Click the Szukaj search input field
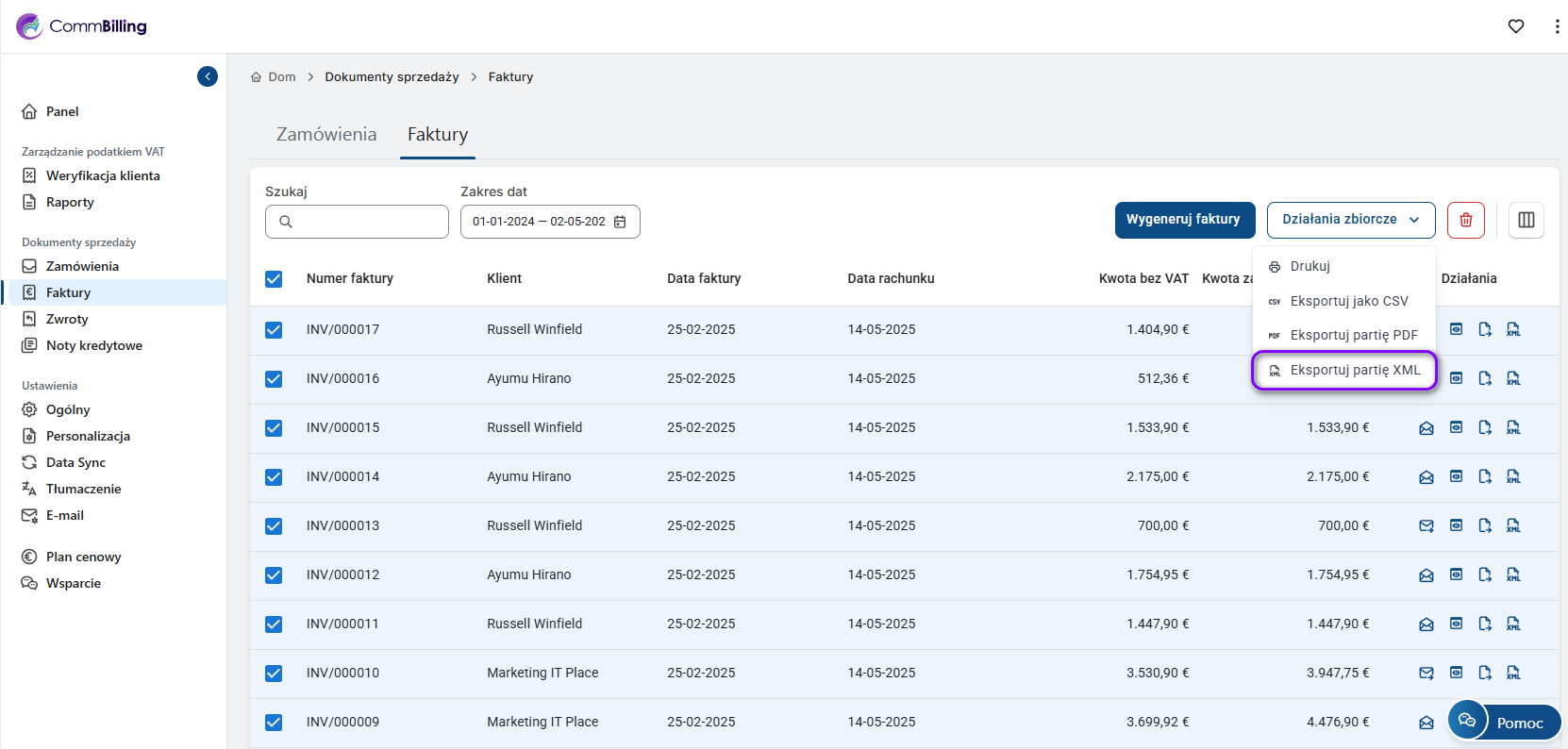The height and width of the screenshot is (749, 1568). tap(368, 222)
